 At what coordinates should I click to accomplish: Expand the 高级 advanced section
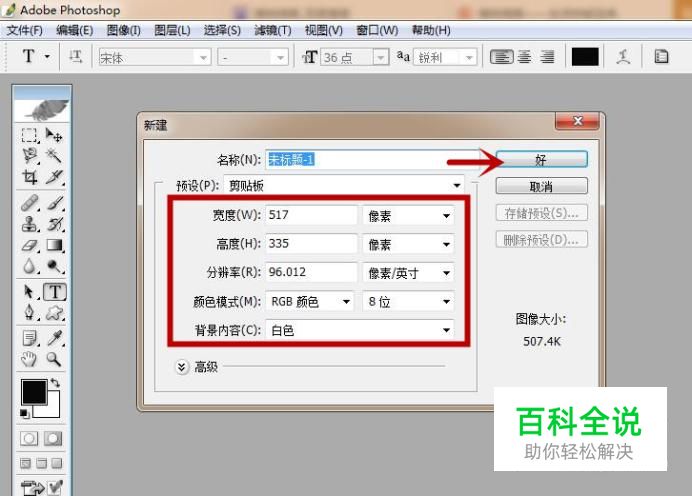click(181, 367)
